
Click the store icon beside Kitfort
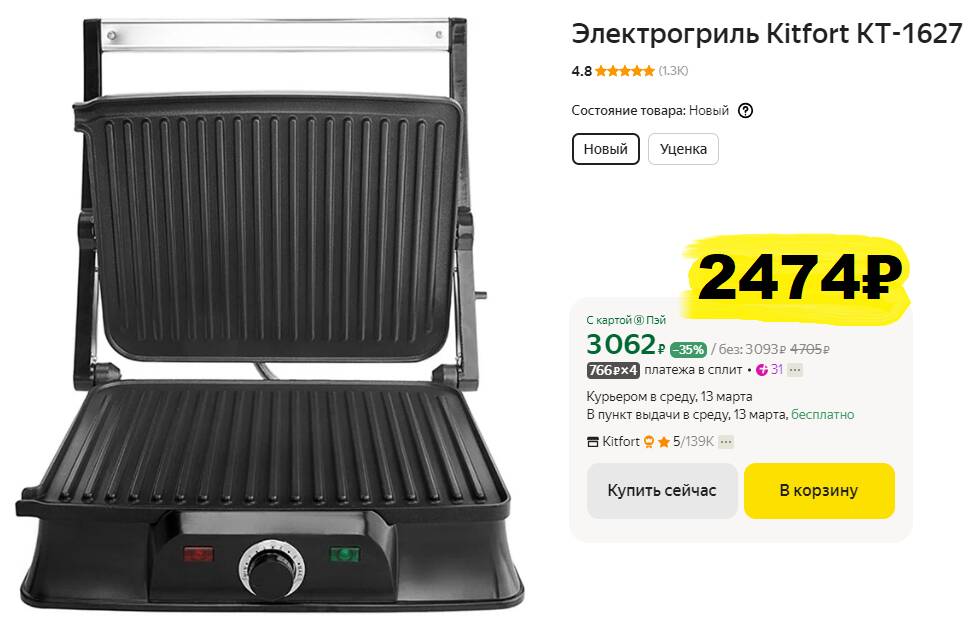(x=593, y=442)
